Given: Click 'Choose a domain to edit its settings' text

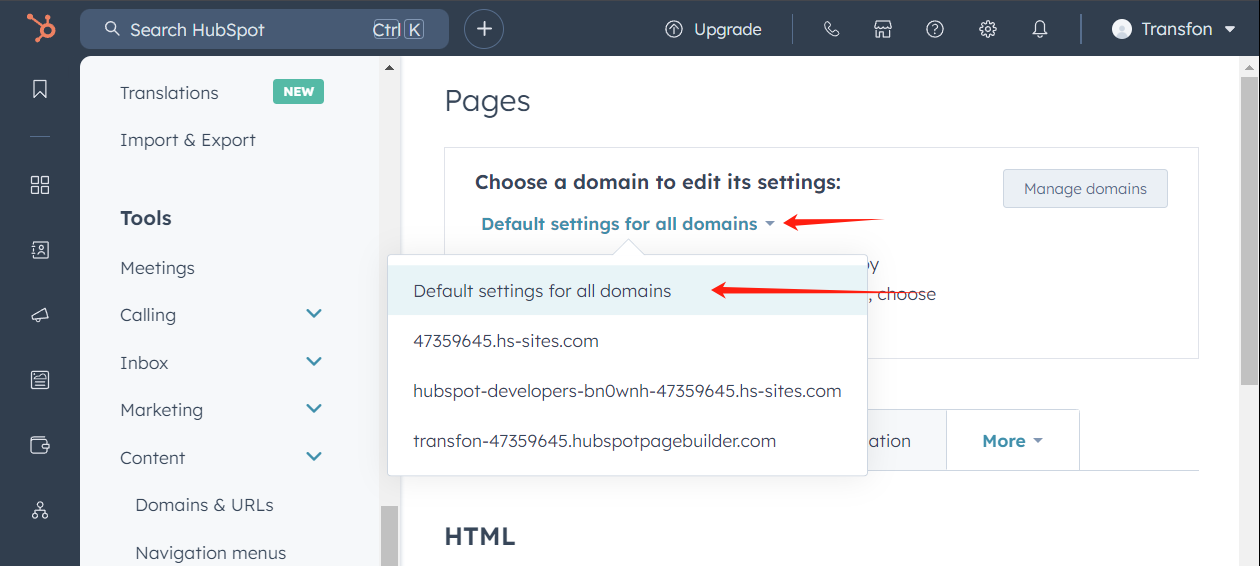Looking at the screenshot, I should pos(658,182).
